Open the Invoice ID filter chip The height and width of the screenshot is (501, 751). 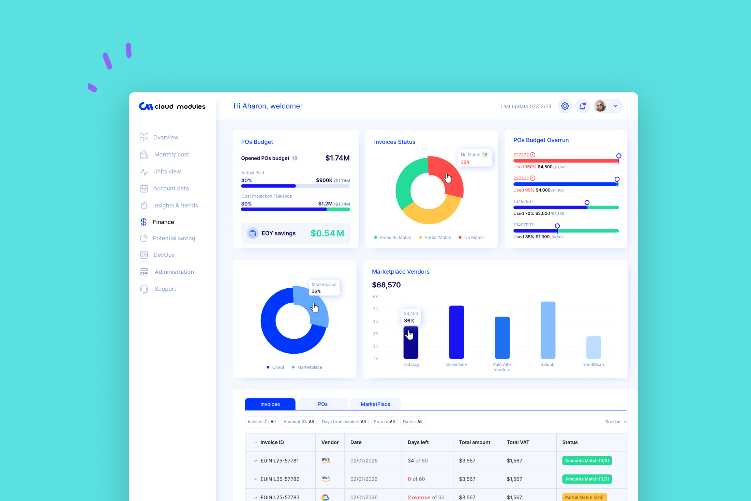tap(262, 422)
